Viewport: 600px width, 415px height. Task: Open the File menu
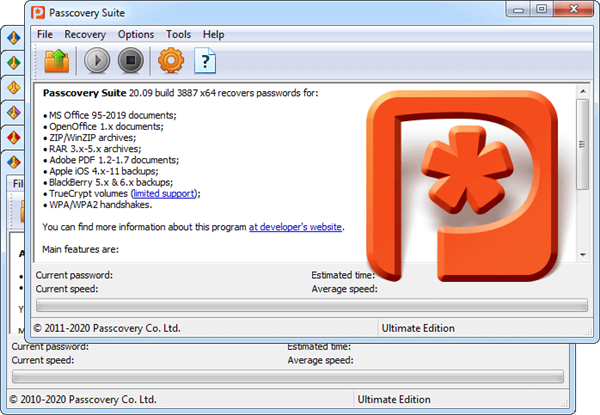[x=45, y=34]
